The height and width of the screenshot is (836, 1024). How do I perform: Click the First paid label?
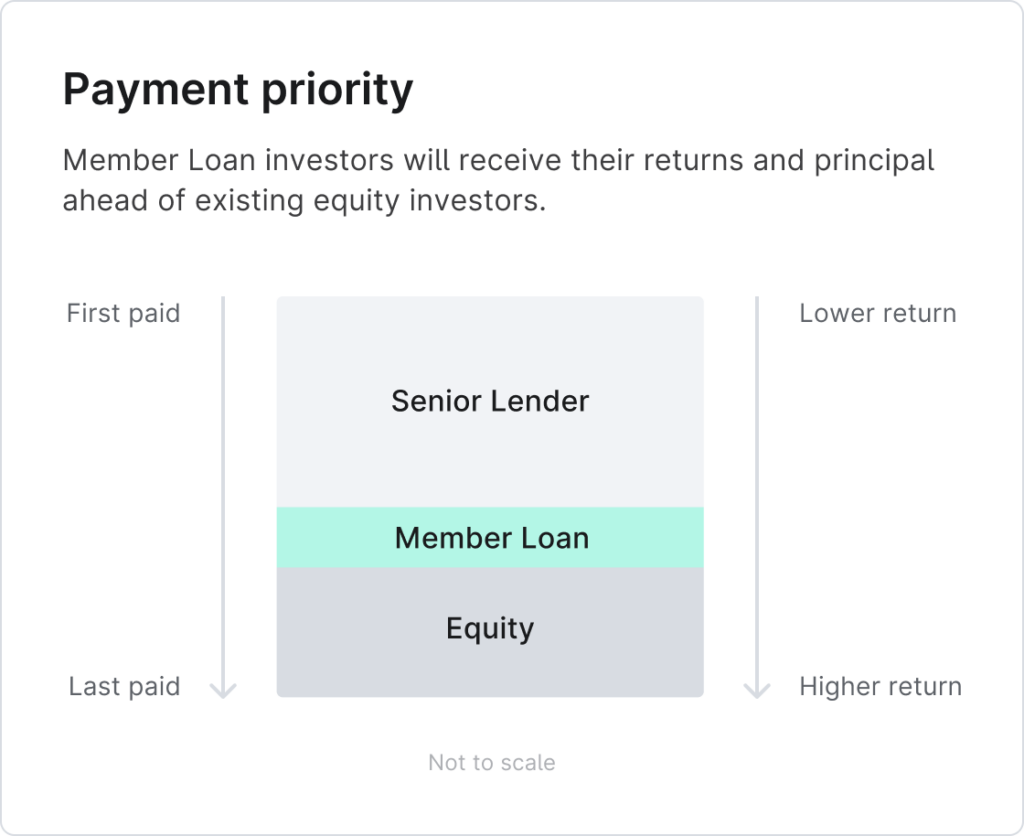pos(123,314)
